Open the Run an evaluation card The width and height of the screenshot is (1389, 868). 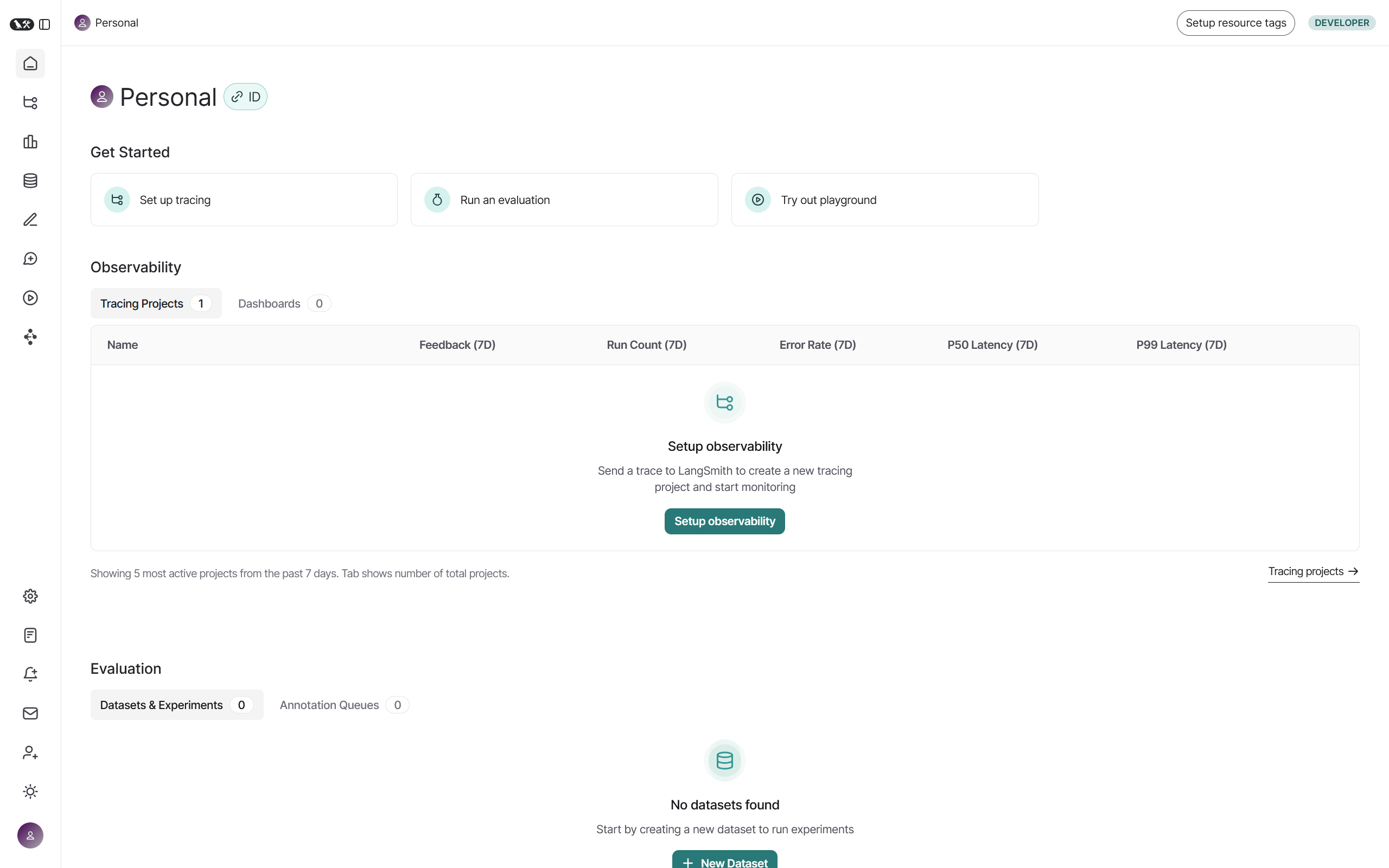pyautogui.click(x=564, y=200)
